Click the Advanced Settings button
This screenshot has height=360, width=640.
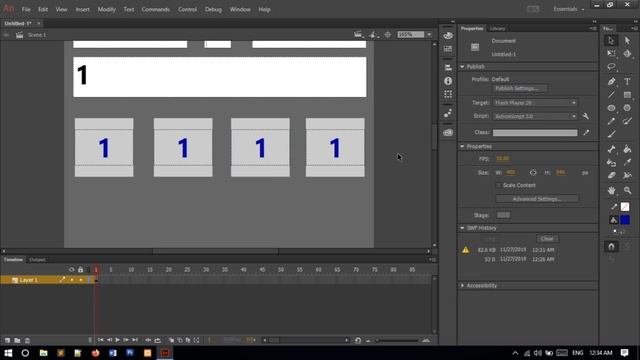click(x=537, y=199)
